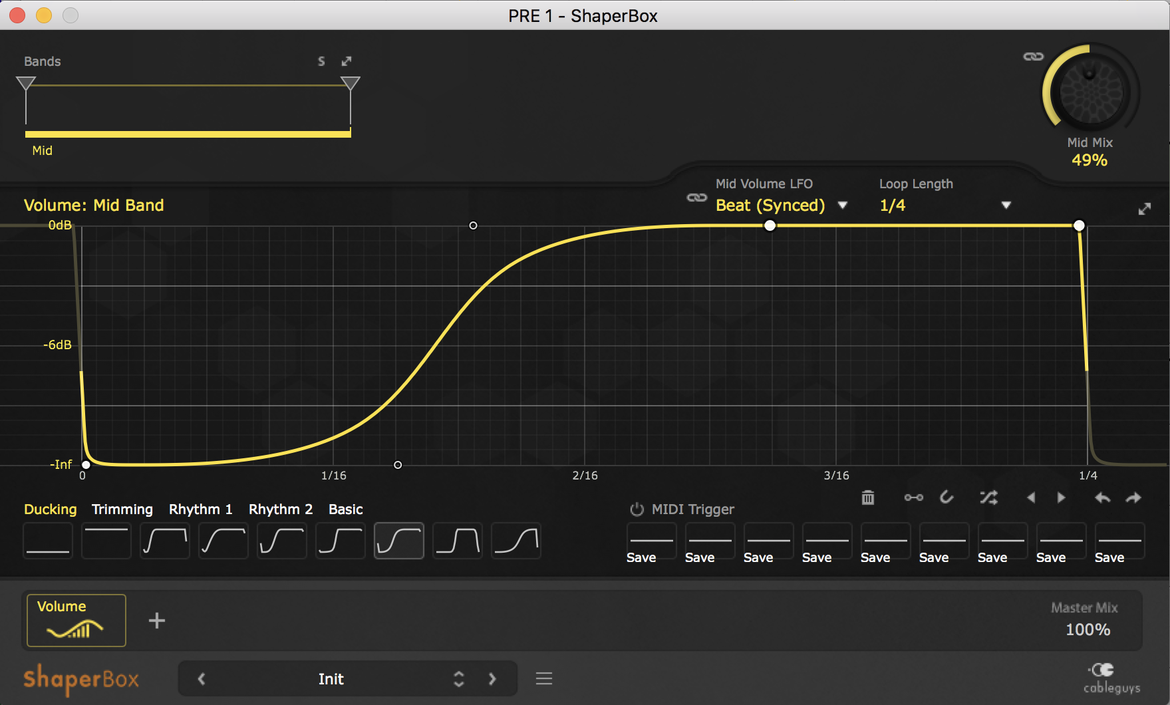
Task: Undo the last edit
Action: 1102,498
